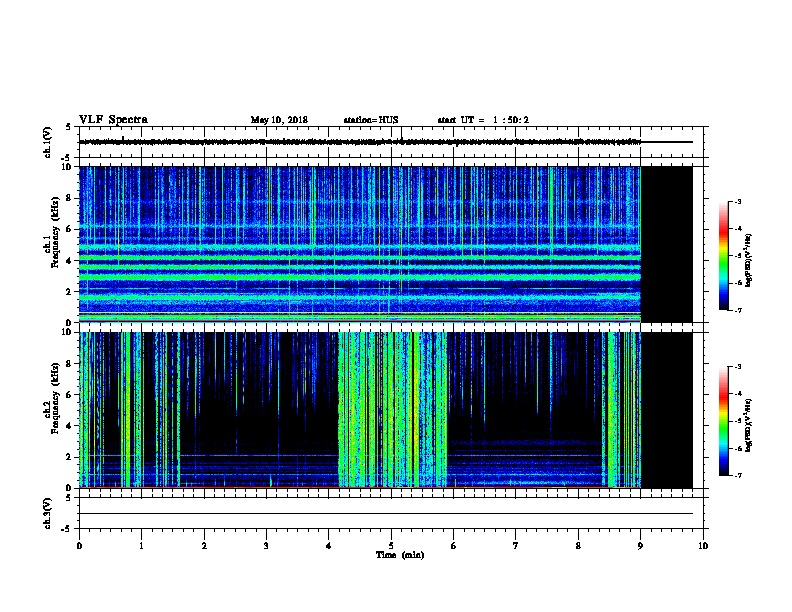Click the "ch.1(V)" axis label at top
Screen dimensions: 792x612
pos(48,142)
